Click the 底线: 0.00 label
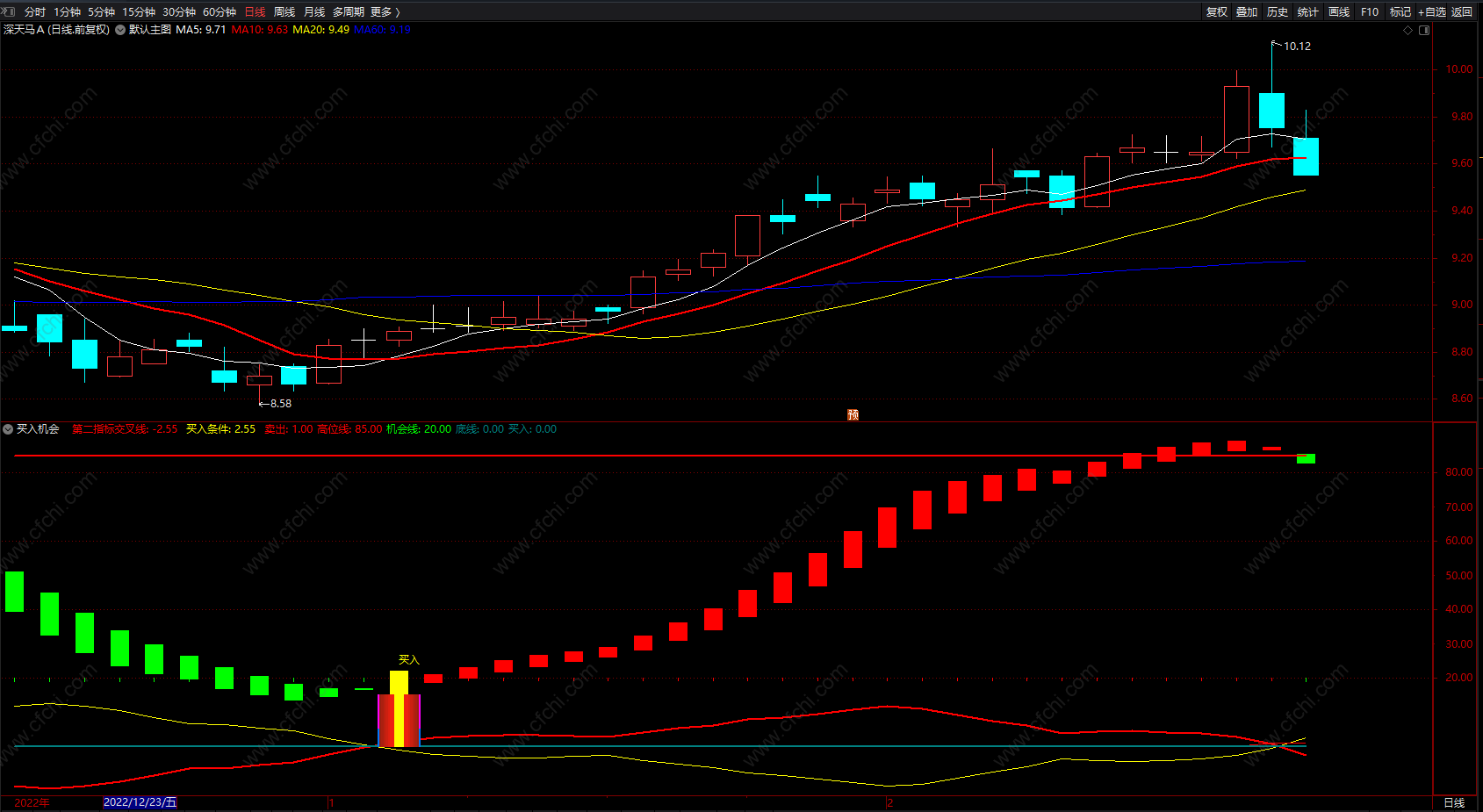The image size is (1483, 812). 479,429
